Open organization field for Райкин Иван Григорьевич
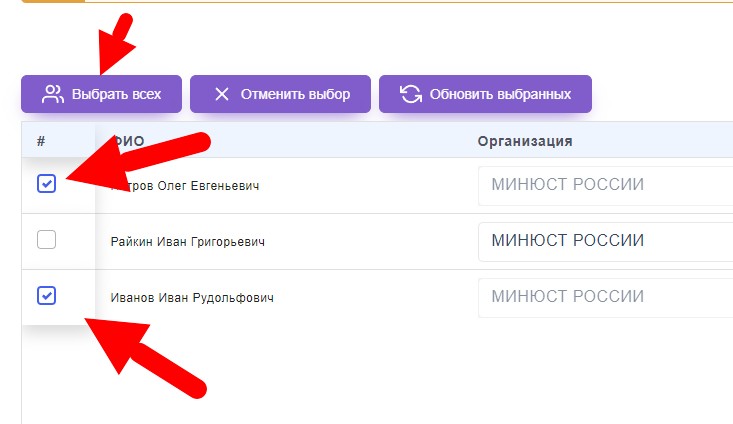This screenshot has width=733, height=424. (605, 241)
